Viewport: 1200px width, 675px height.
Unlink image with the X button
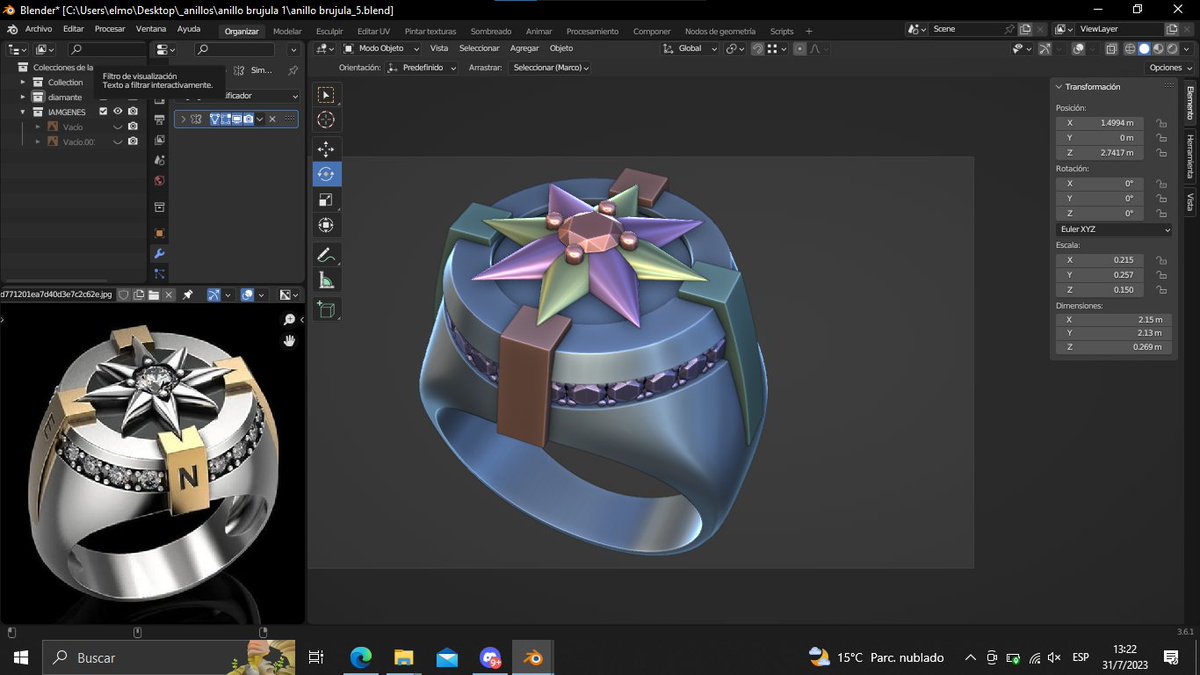click(x=168, y=295)
